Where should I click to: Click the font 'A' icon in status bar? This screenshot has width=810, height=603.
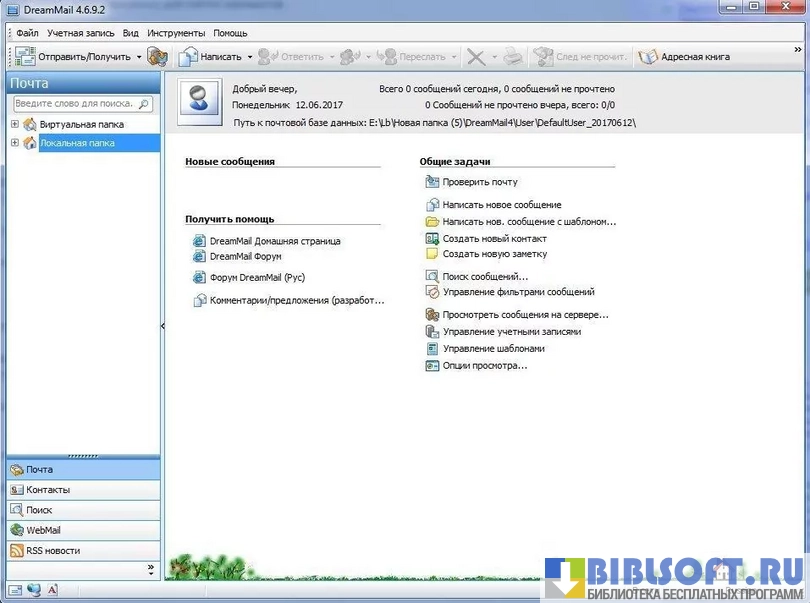[53, 590]
